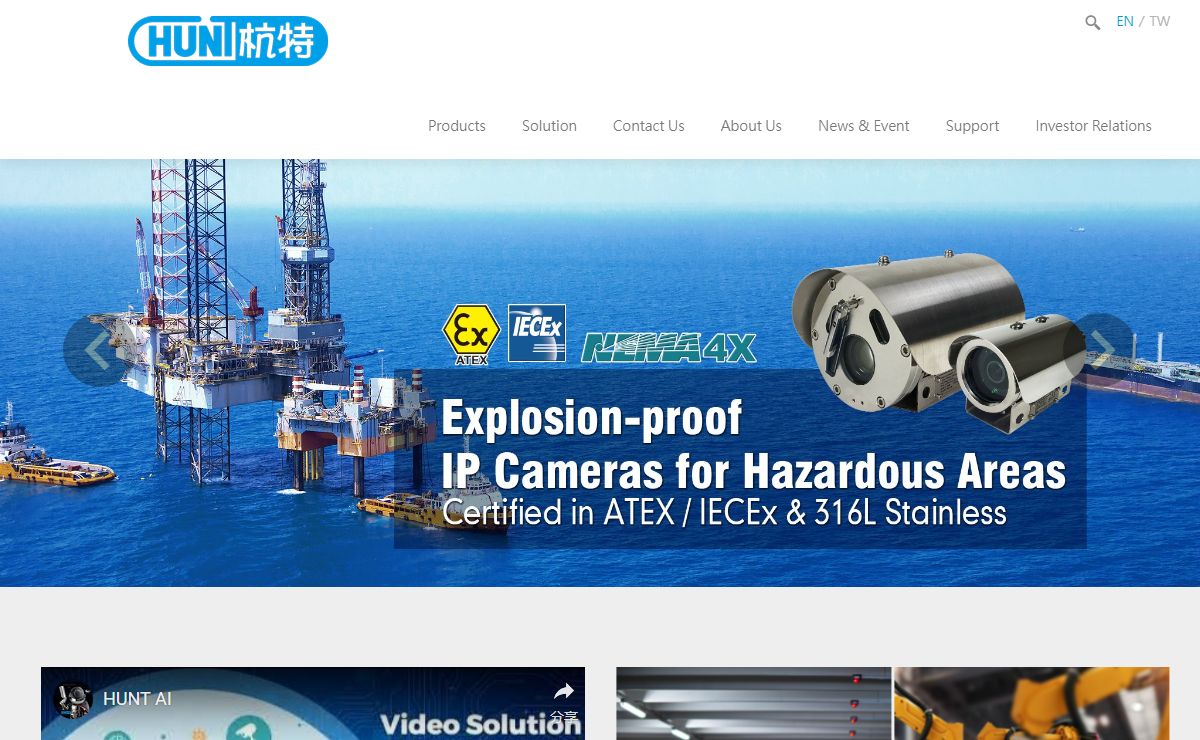Viewport: 1200px width, 740px height.
Task: Open HUNT AI video title link
Action: coord(137,699)
